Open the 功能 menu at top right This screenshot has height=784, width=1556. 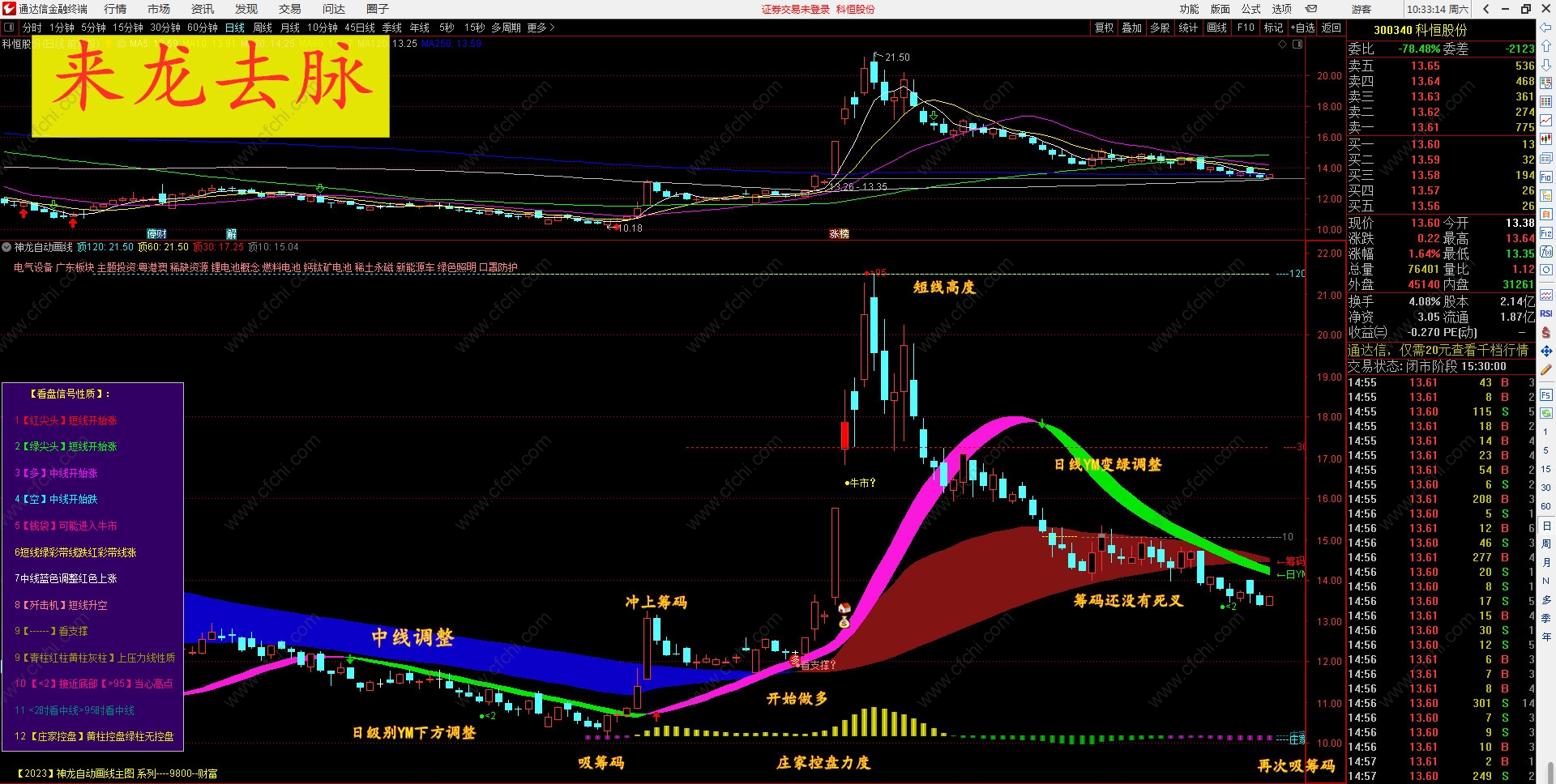(1190, 9)
